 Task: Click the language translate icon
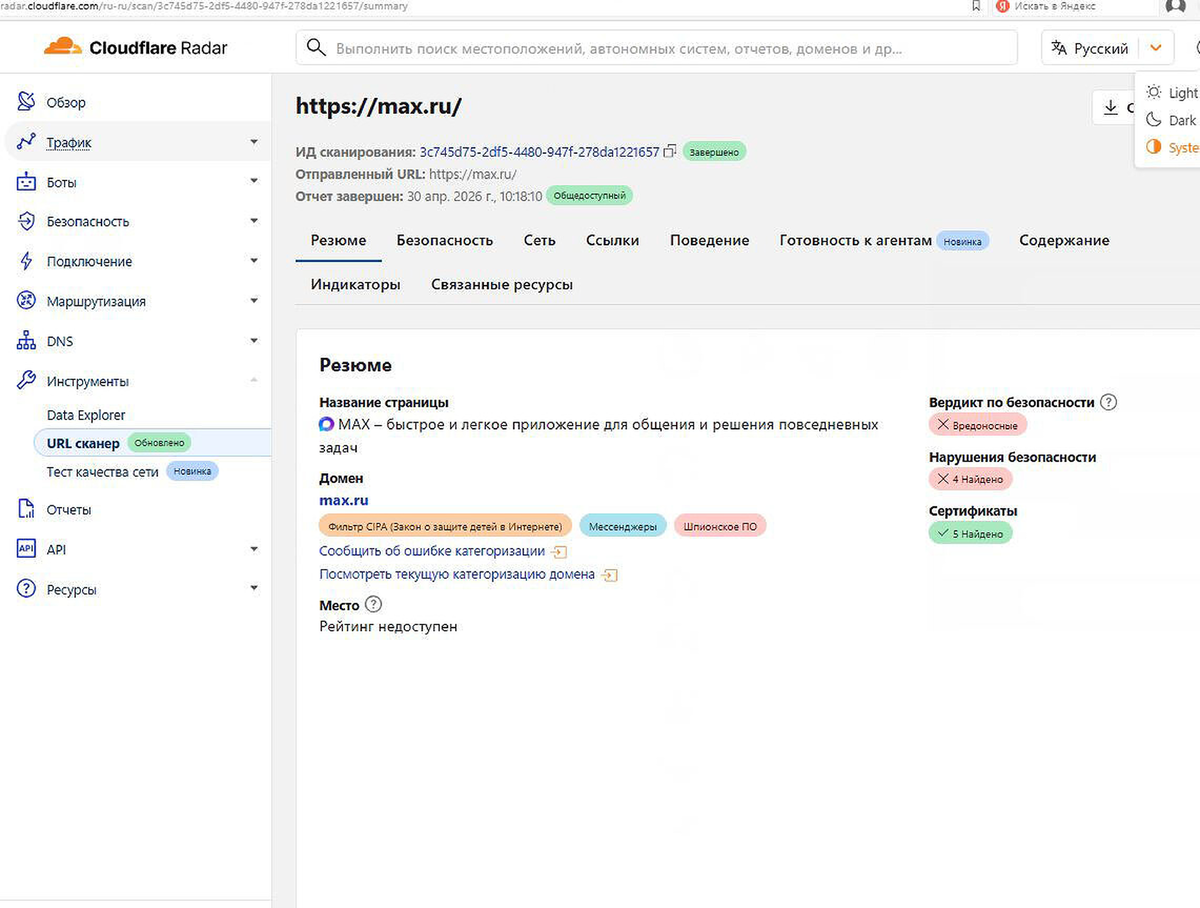pos(1059,48)
